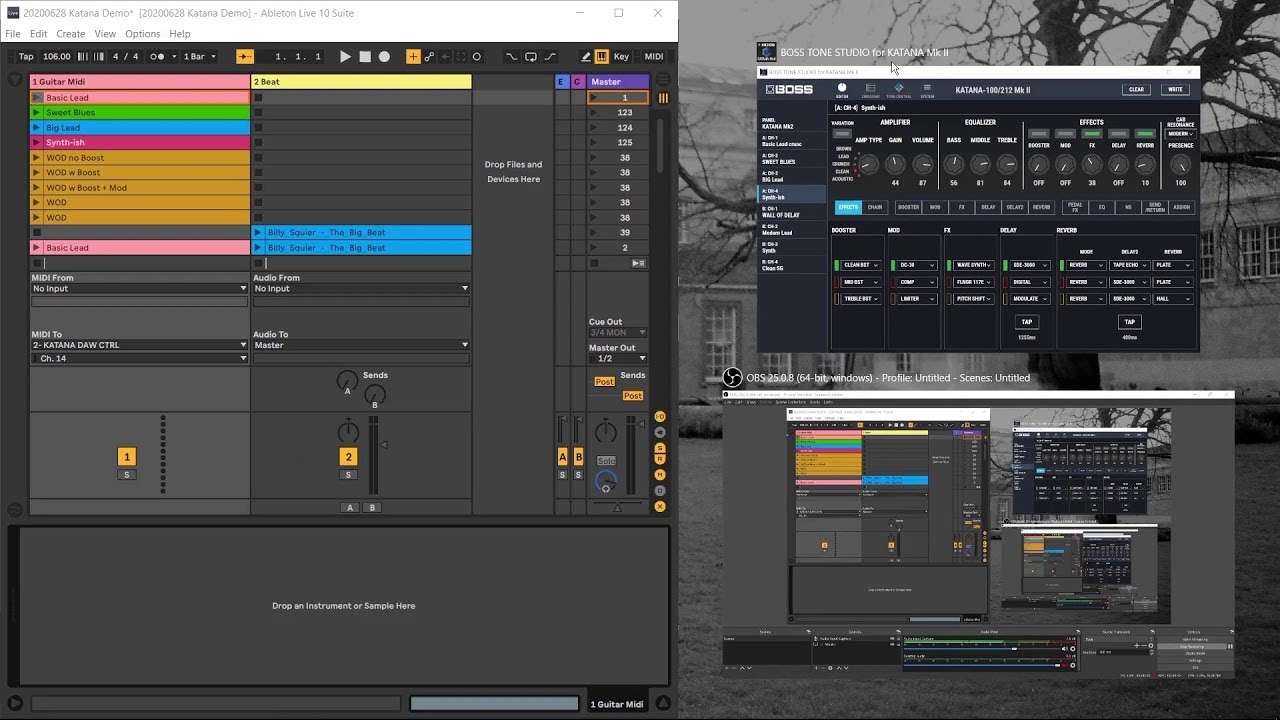
Task: Toggle Return A activator button
Action: [x=562, y=456]
